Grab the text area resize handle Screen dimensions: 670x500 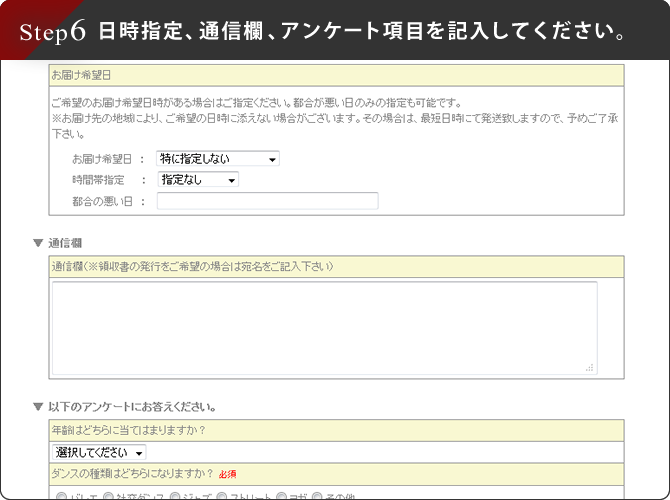(590, 368)
